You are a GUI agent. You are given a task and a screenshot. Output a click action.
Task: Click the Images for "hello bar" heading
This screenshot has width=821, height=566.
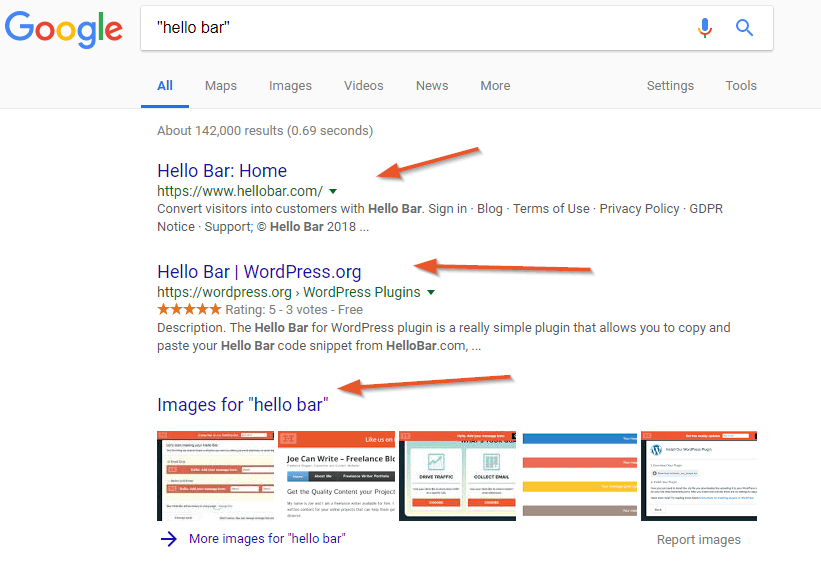click(243, 405)
